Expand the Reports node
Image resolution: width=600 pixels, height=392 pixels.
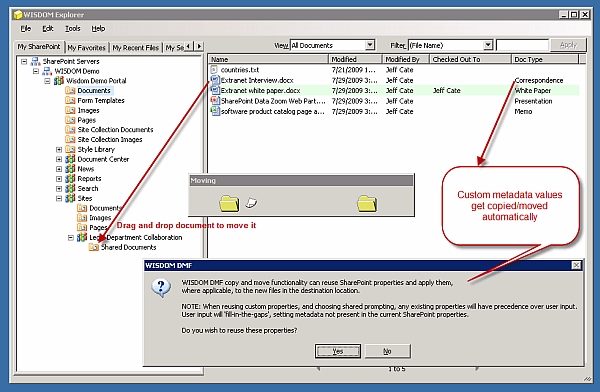[x=59, y=179]
